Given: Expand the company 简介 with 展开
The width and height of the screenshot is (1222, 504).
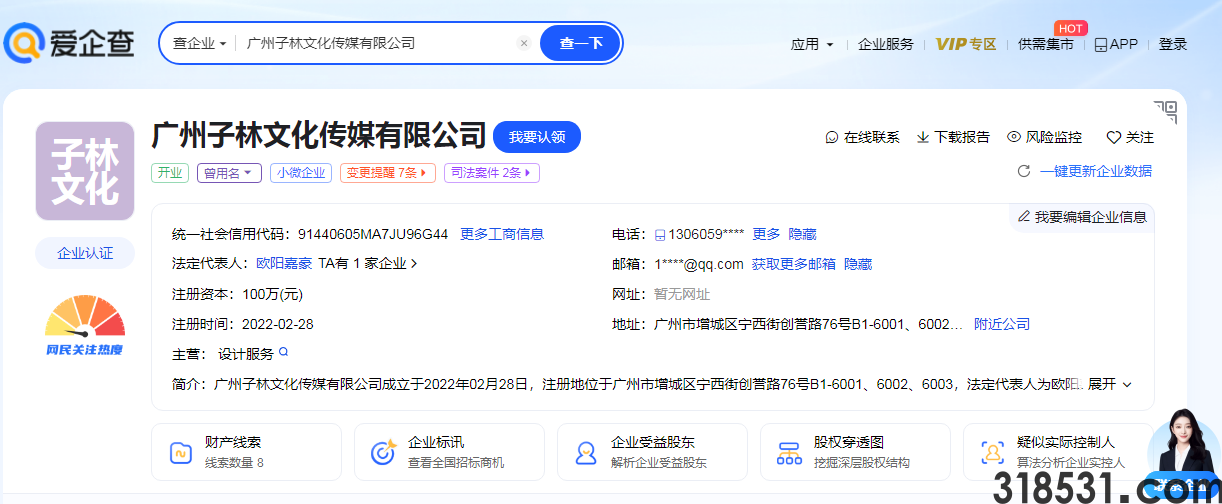Looking at the screenshot, I should pyautogui.click(x=1110, y=384).
